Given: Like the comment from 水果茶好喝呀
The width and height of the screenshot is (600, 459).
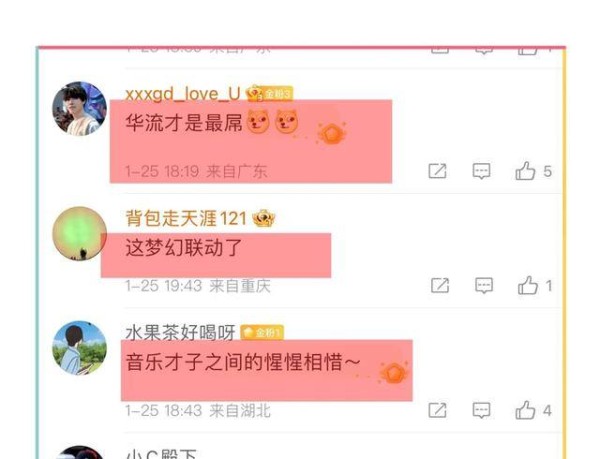Looking at the screenshot, I should [x=525, y=410].
